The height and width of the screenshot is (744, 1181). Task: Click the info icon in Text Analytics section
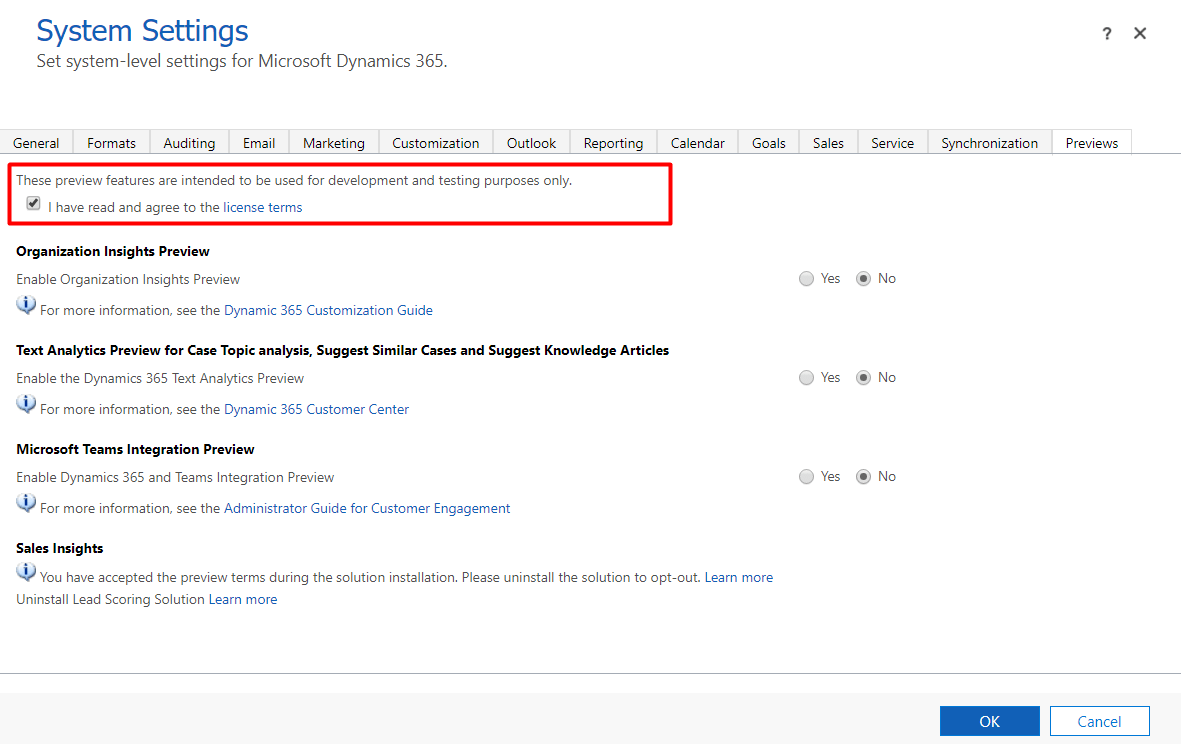(x=27, y=402)
